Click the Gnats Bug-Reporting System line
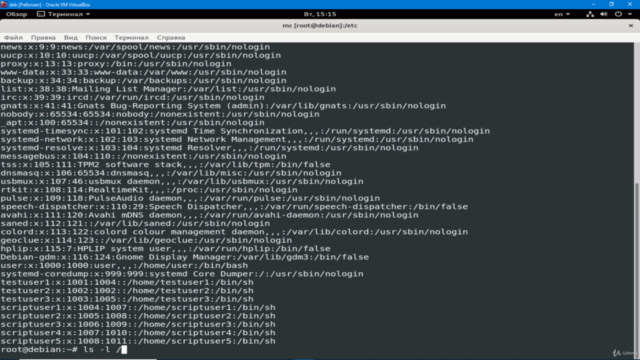Viewport: 640px width, 360px height. tap(223, 106)
